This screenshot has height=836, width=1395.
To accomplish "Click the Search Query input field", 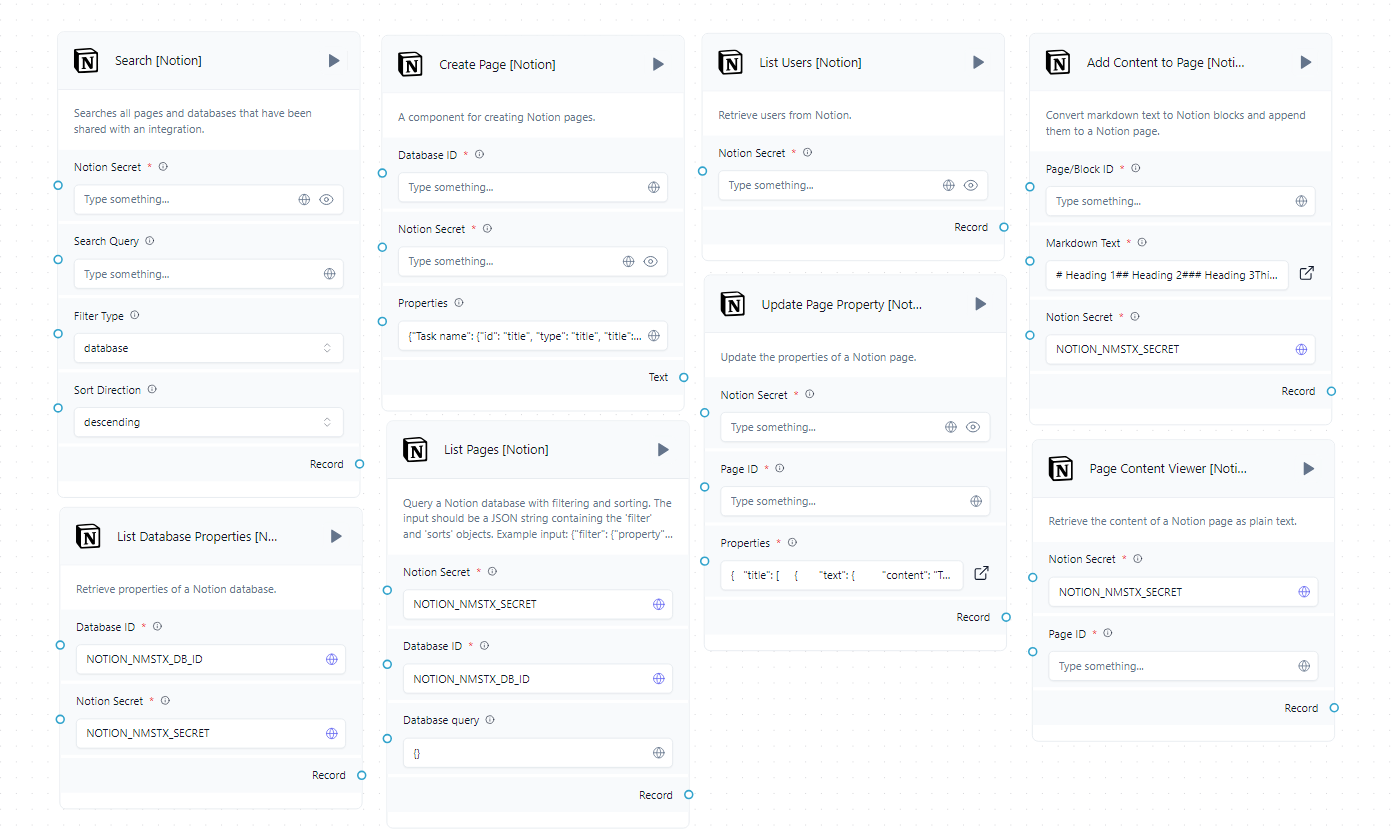I will tap(198, 274).
